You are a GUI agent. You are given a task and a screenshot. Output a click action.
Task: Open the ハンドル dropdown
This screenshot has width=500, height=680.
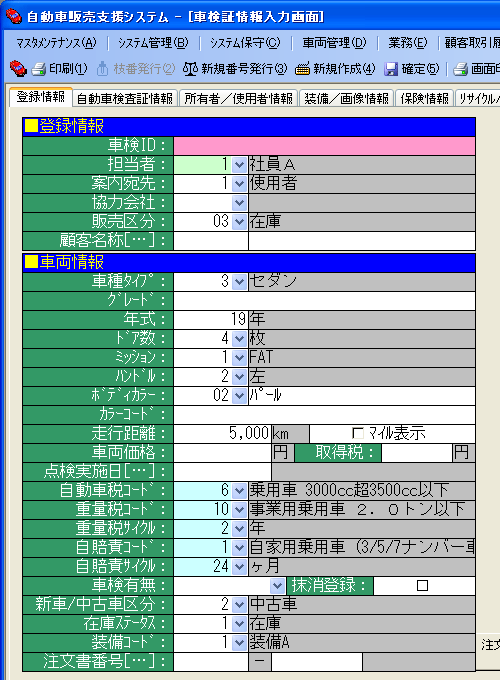pos(239,376)
